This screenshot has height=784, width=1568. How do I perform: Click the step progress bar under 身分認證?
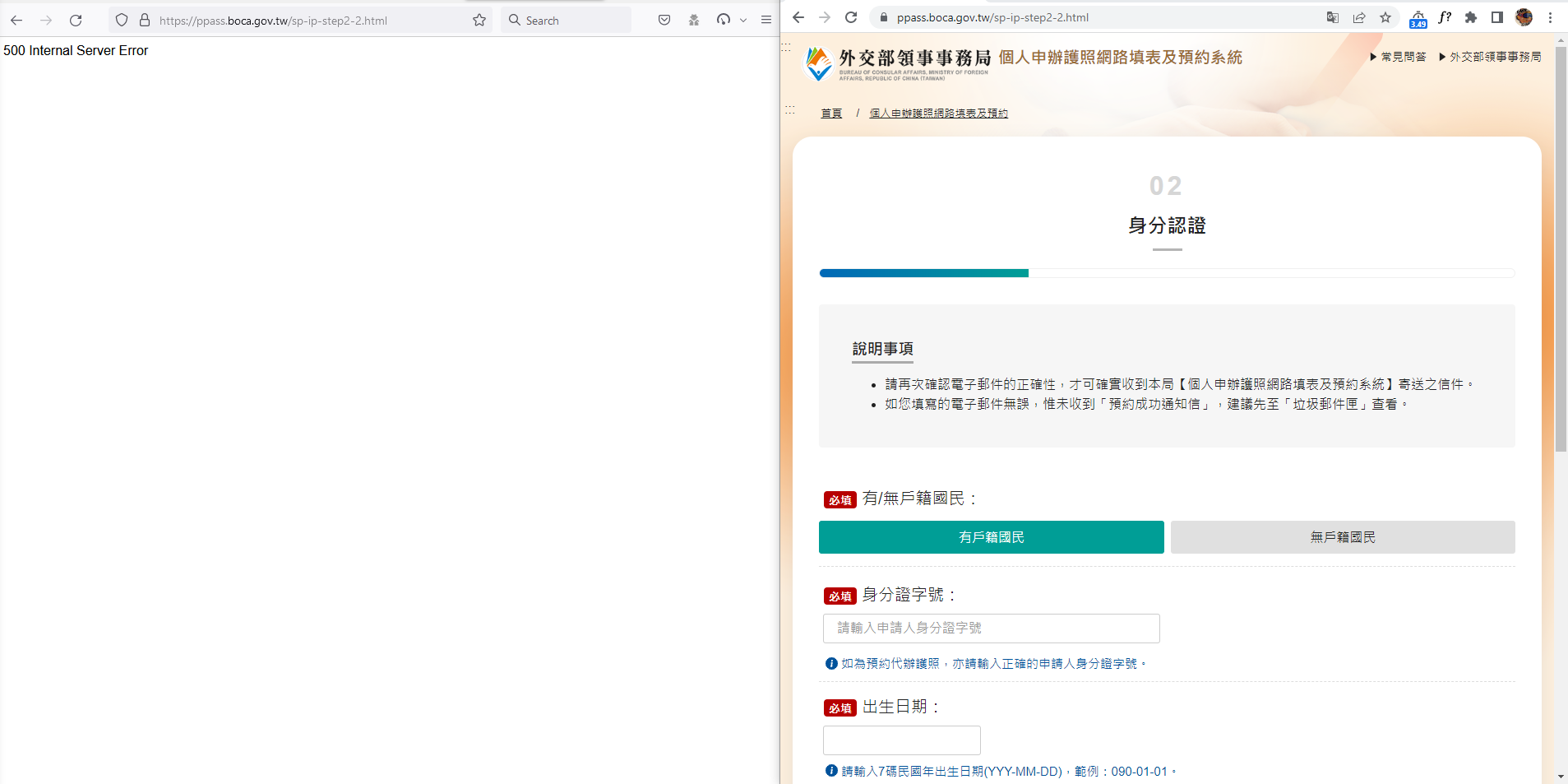1166,273
